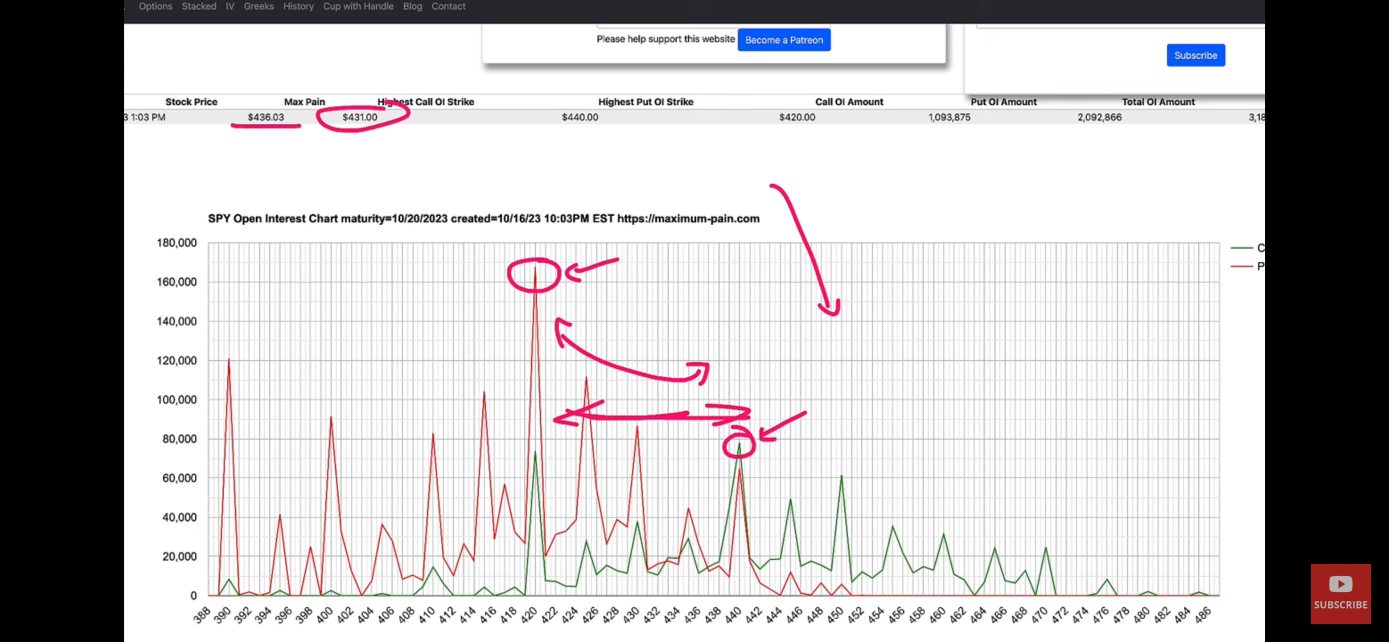Click the Call OI Amount header
1389x642 pixels.
849,102
